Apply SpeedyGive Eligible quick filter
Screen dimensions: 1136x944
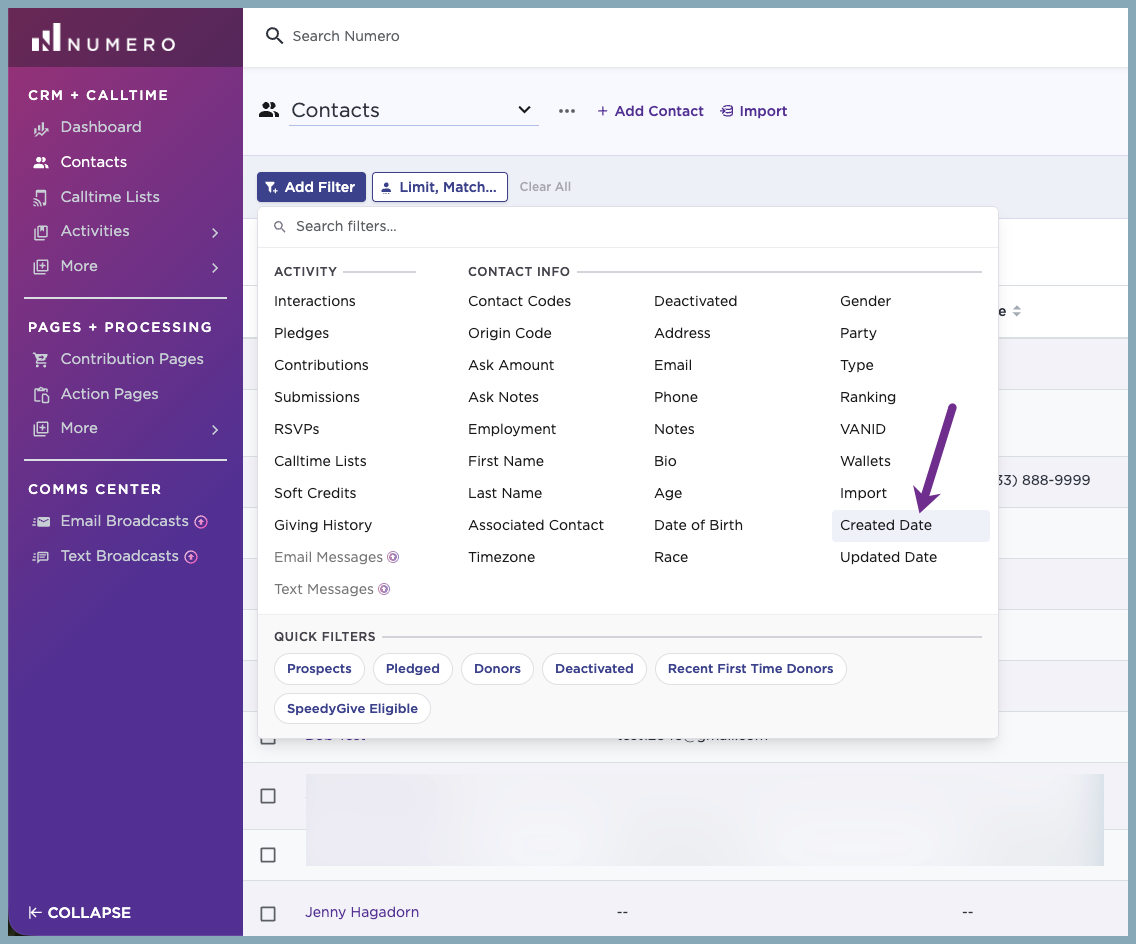pyautogui.click(x=352, y=709)
